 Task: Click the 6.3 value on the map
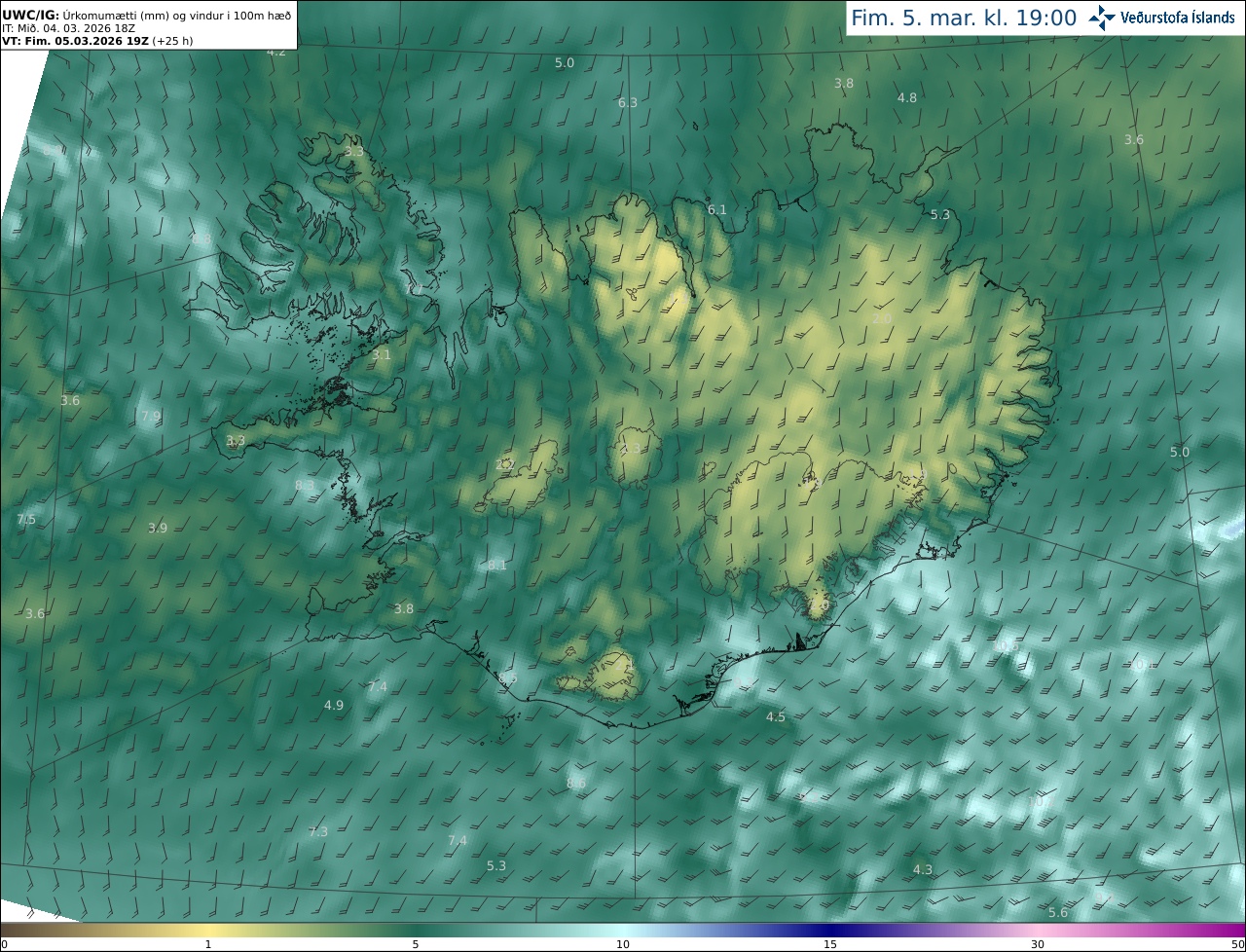point(628,103)
